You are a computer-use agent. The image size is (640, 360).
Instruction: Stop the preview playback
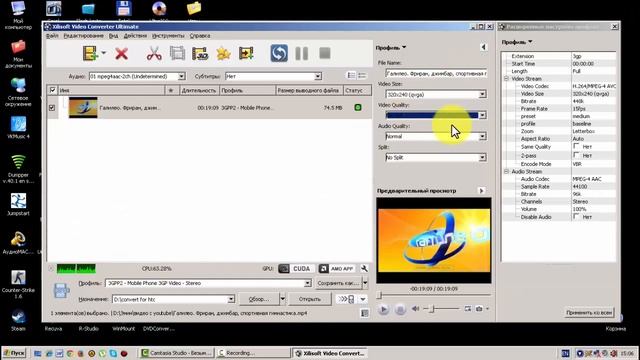400,309
